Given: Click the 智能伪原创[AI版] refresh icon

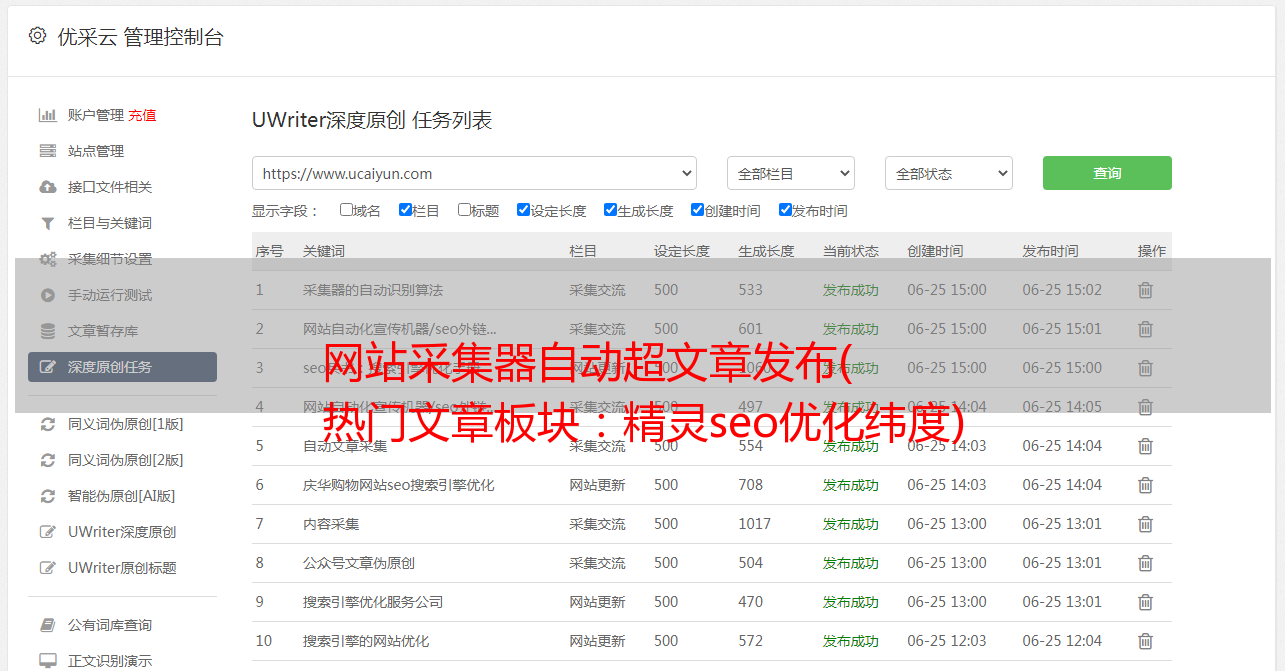Looking at the screenshot, I should click(x=47, y=496).
